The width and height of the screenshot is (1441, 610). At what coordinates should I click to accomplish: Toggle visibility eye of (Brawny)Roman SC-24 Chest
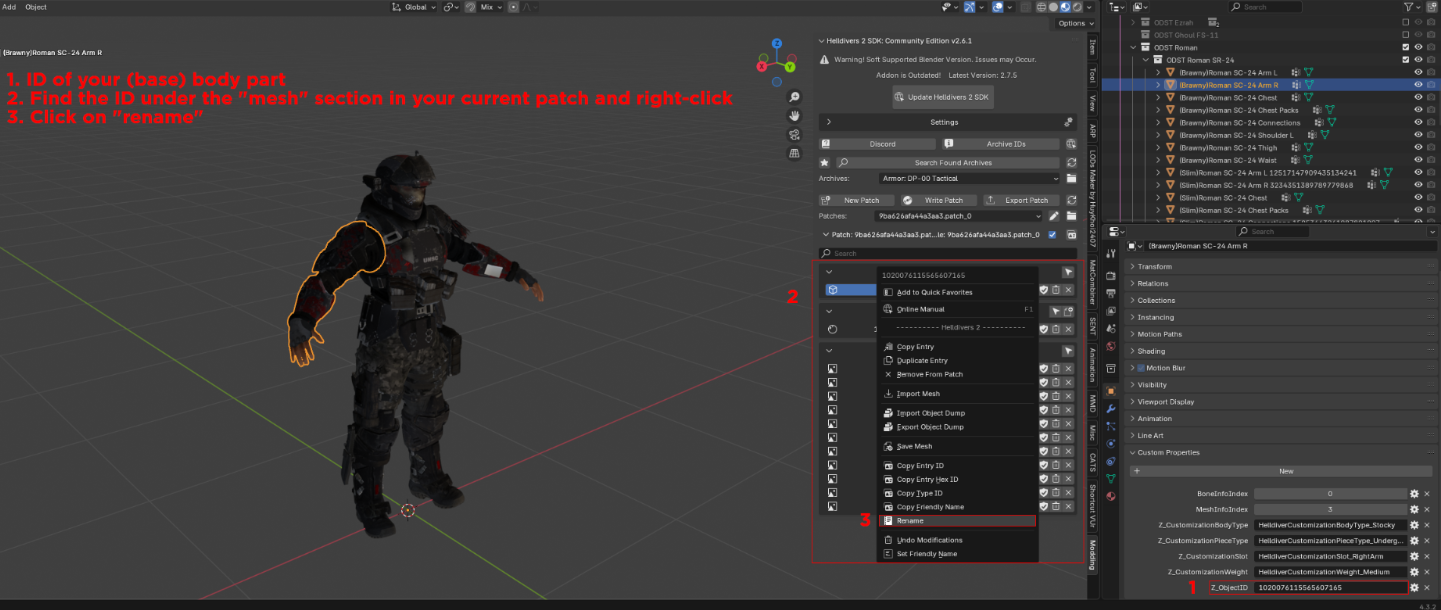click(x=1418, y=98)
